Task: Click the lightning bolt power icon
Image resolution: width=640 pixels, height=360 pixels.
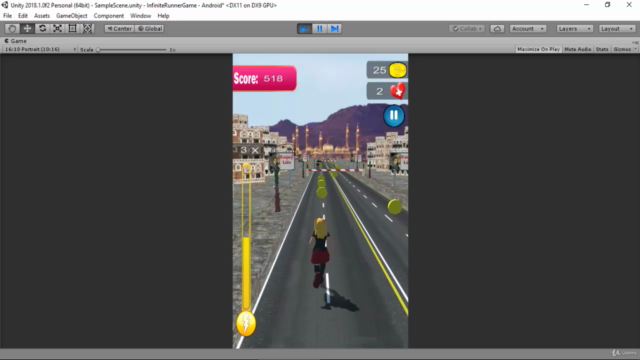Action: [246, 324]
